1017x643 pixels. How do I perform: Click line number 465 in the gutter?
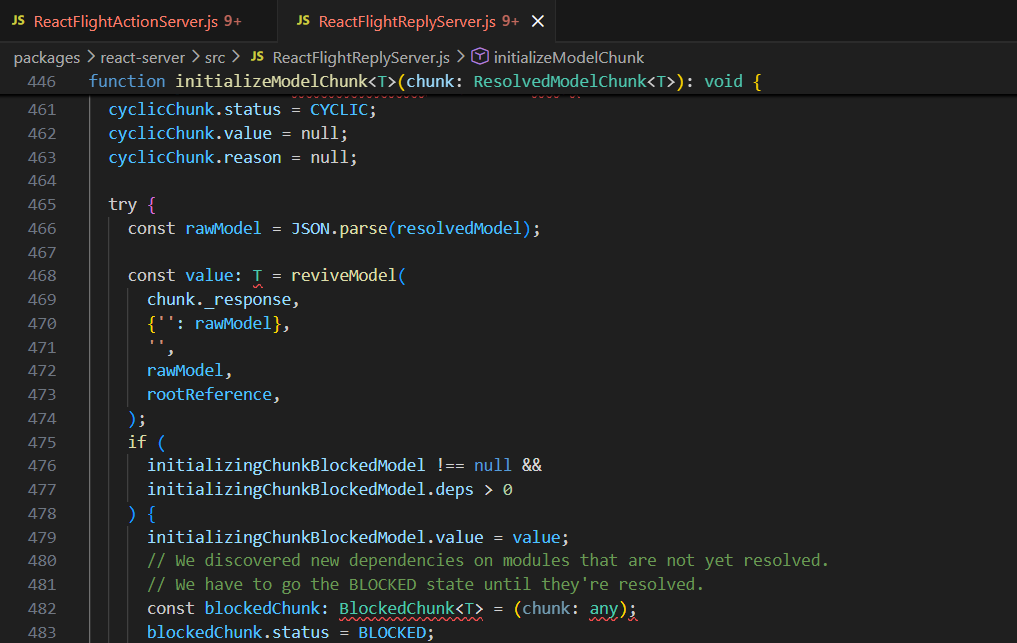pyautogui.click(x=42, y=204)
